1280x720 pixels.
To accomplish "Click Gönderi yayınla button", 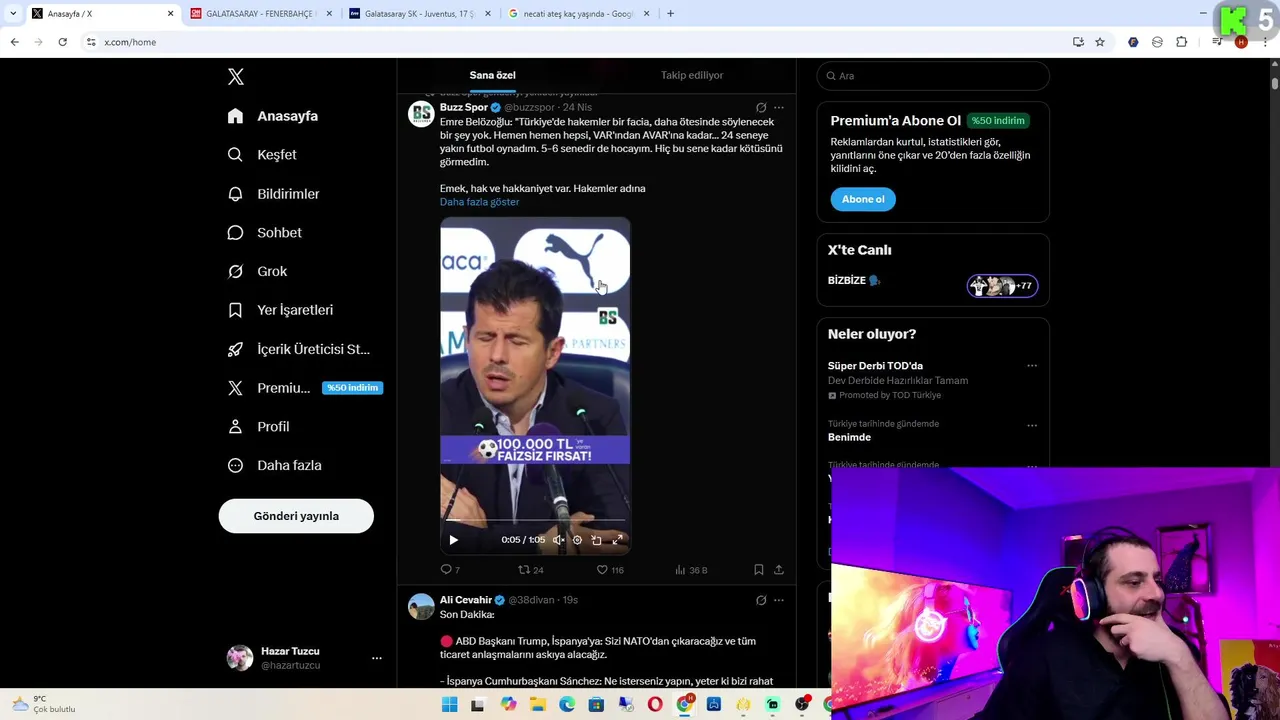I will click(x=296, y=516).
